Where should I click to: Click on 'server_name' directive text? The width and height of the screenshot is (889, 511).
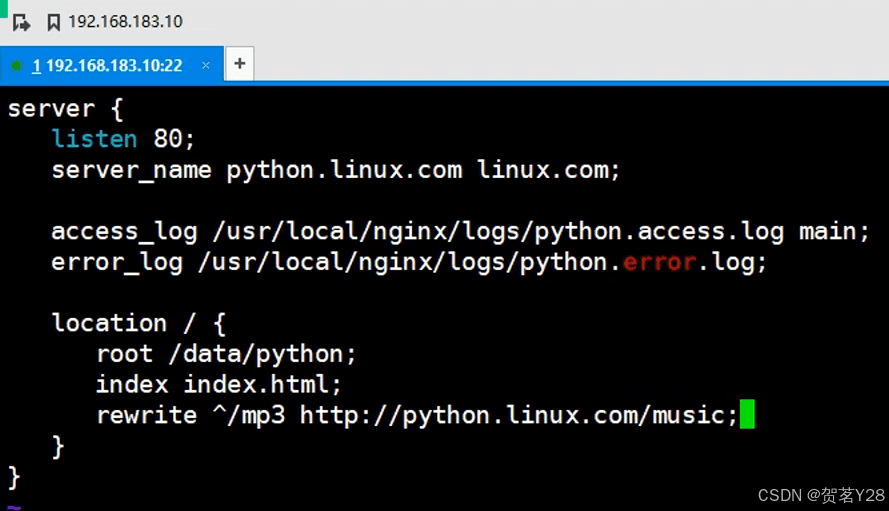pos(131,170)
